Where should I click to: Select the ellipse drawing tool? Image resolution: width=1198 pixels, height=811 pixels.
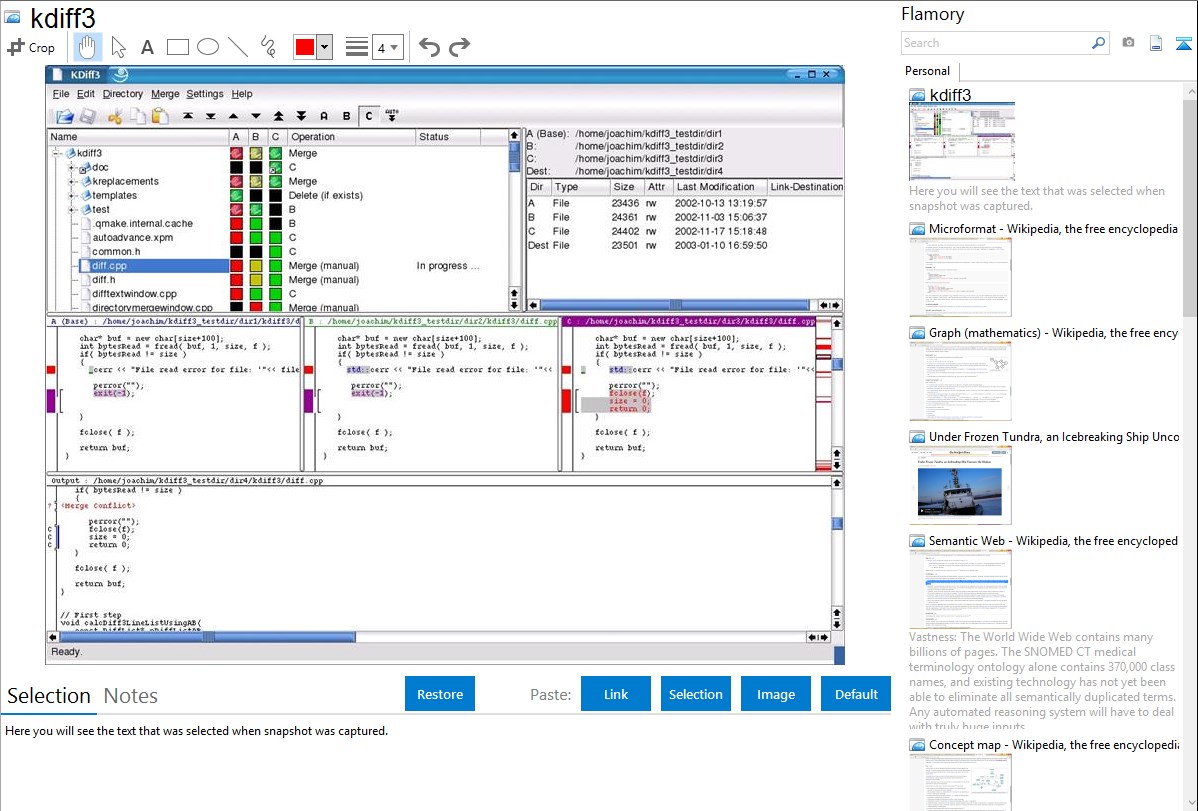208,47
